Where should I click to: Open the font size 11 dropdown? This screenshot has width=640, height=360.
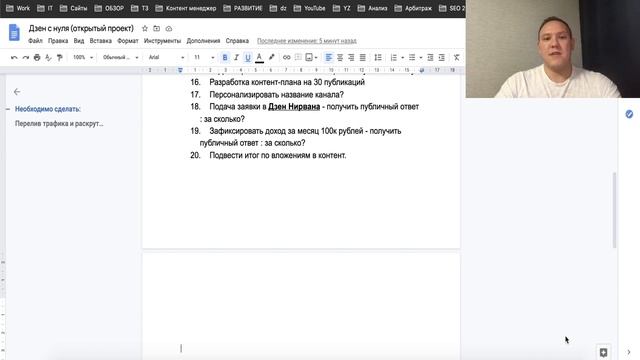tap(204, 58)
